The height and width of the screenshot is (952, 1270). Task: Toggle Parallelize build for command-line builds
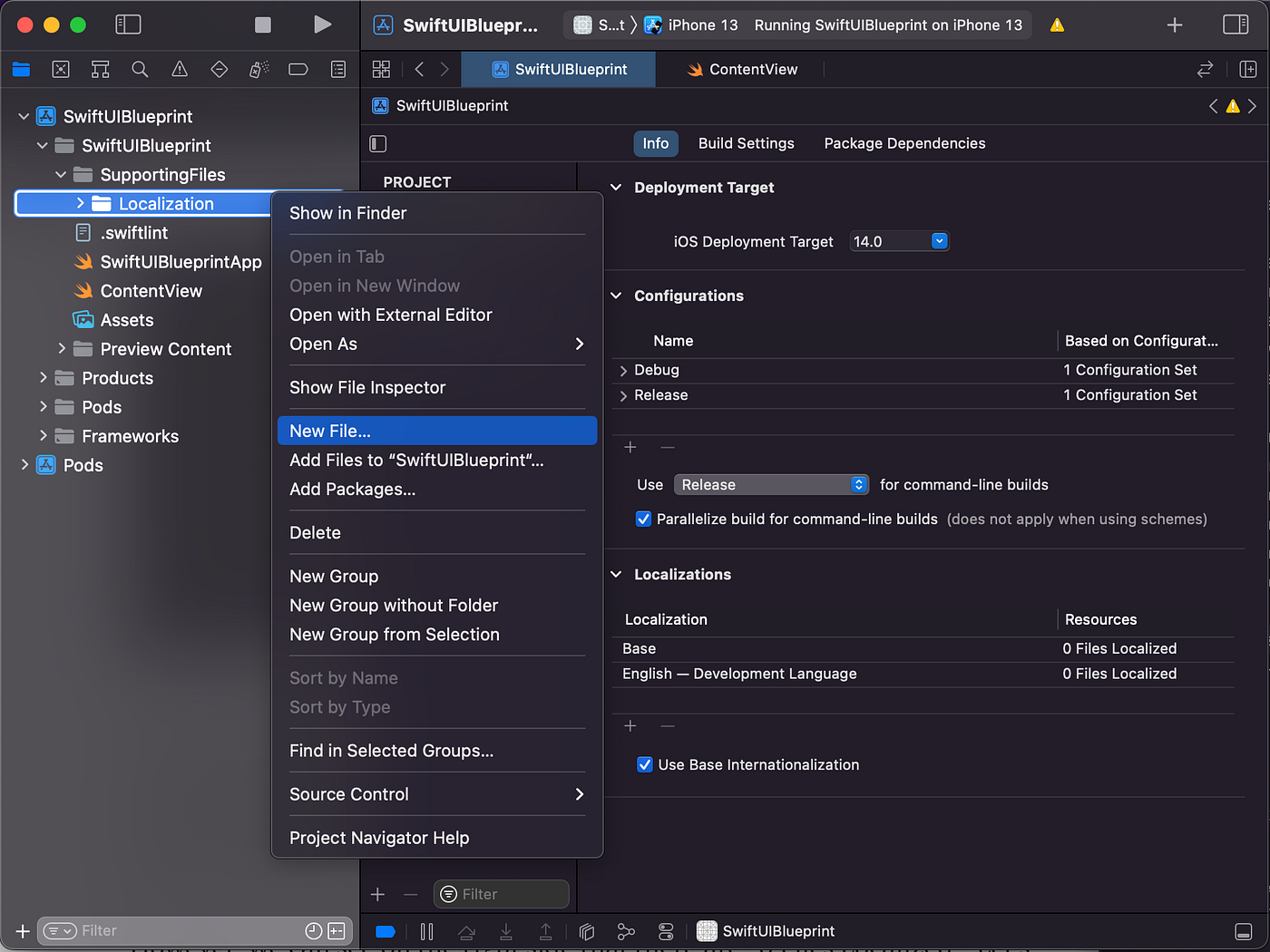pos(644,520)
